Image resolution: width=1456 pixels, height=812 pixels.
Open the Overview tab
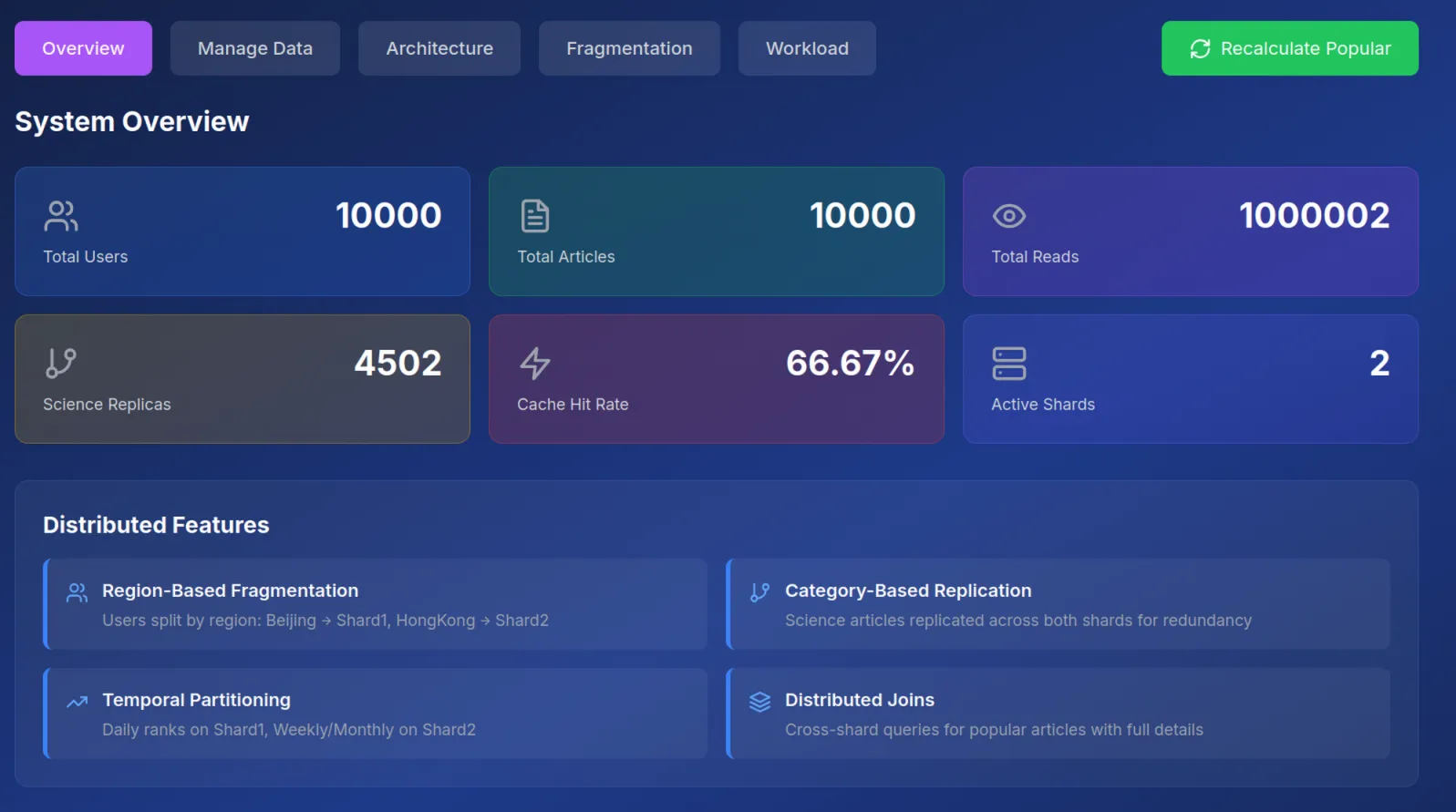(x=83, y=48)
